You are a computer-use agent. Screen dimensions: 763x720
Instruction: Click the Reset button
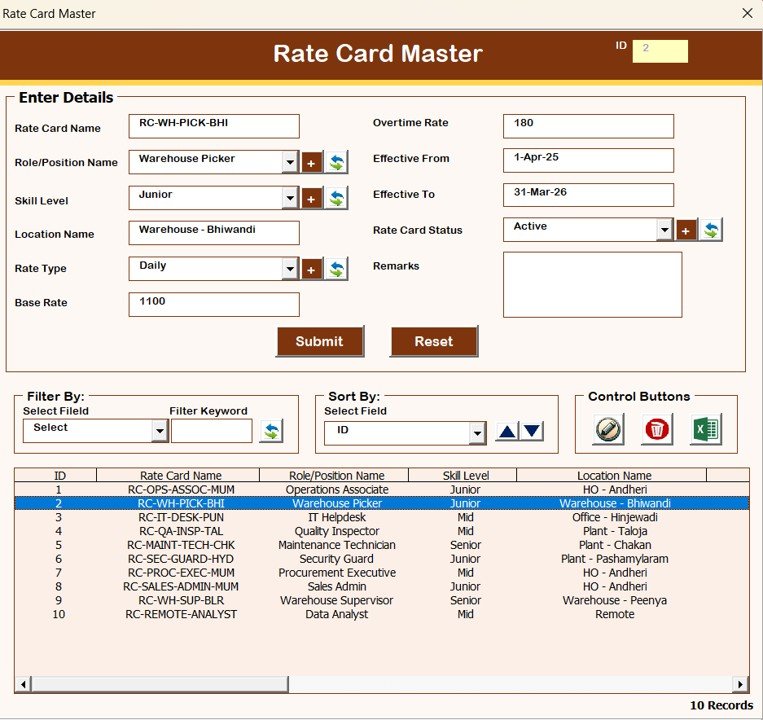(x=433, y=341)
